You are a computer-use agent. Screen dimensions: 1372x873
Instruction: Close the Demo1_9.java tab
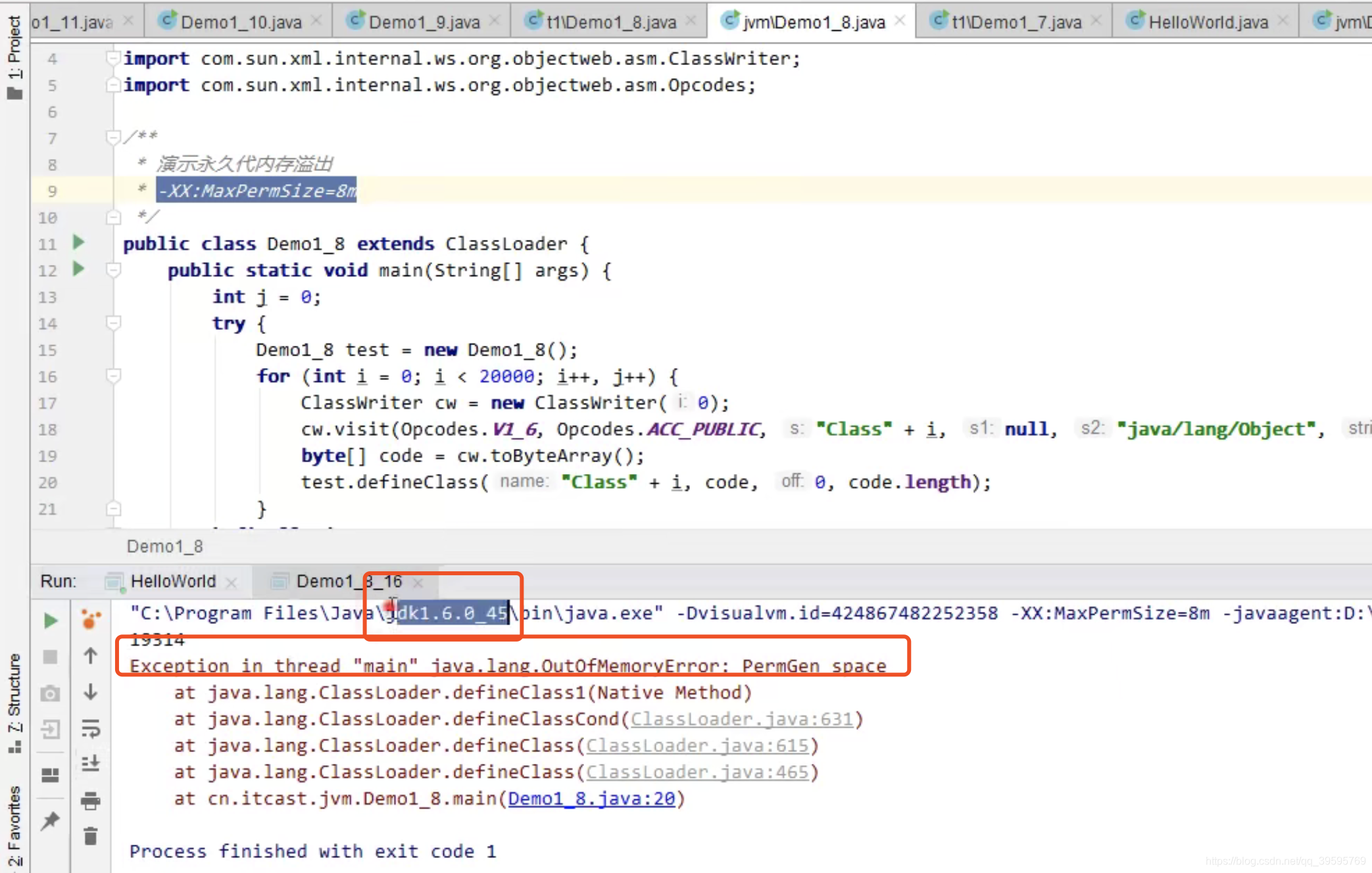click(x=495, y=21)
